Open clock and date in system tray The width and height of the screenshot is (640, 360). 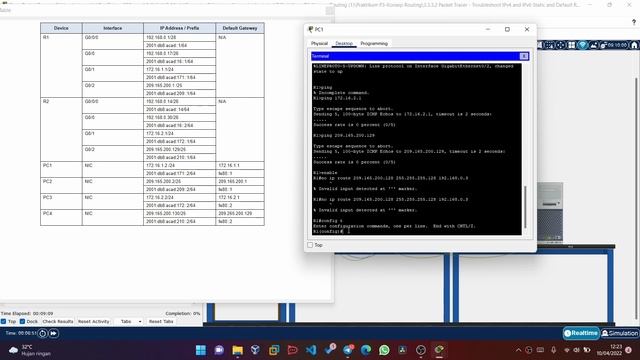(609, 350)
